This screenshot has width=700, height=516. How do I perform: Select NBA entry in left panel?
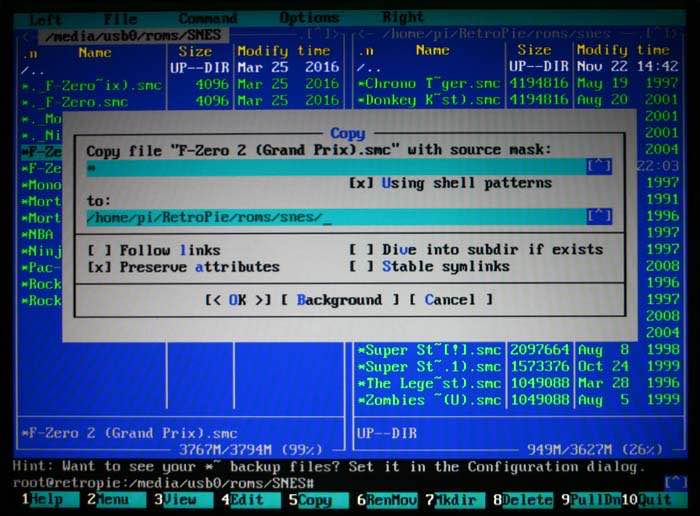[41, 234]
